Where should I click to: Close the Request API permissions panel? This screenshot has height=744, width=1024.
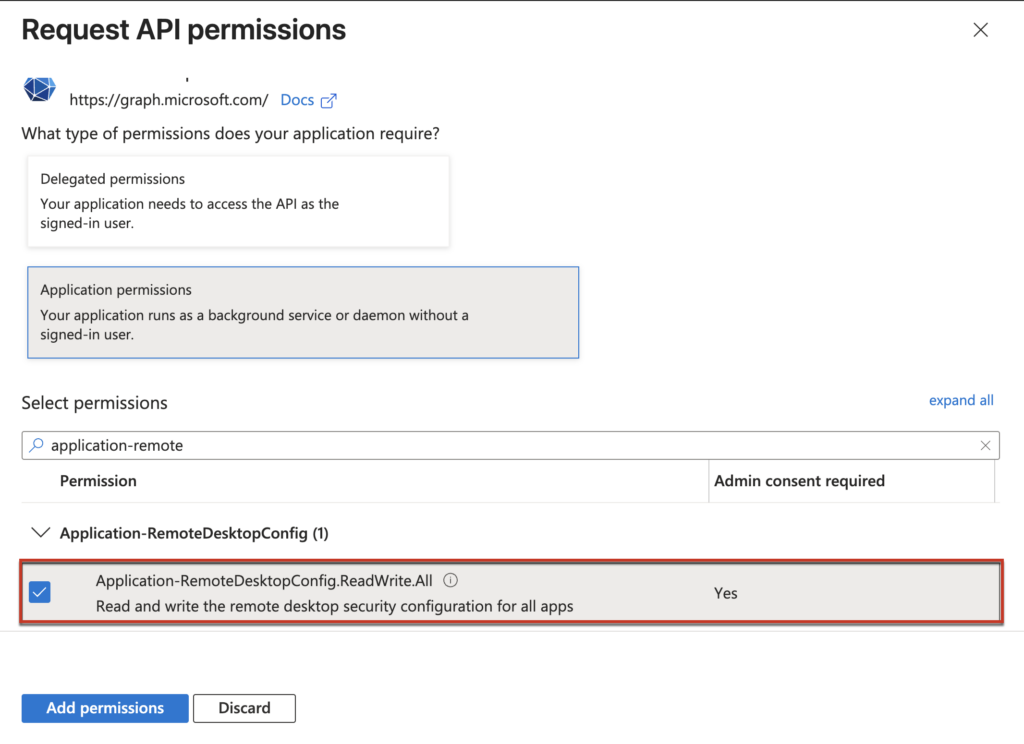pos(980,30)
